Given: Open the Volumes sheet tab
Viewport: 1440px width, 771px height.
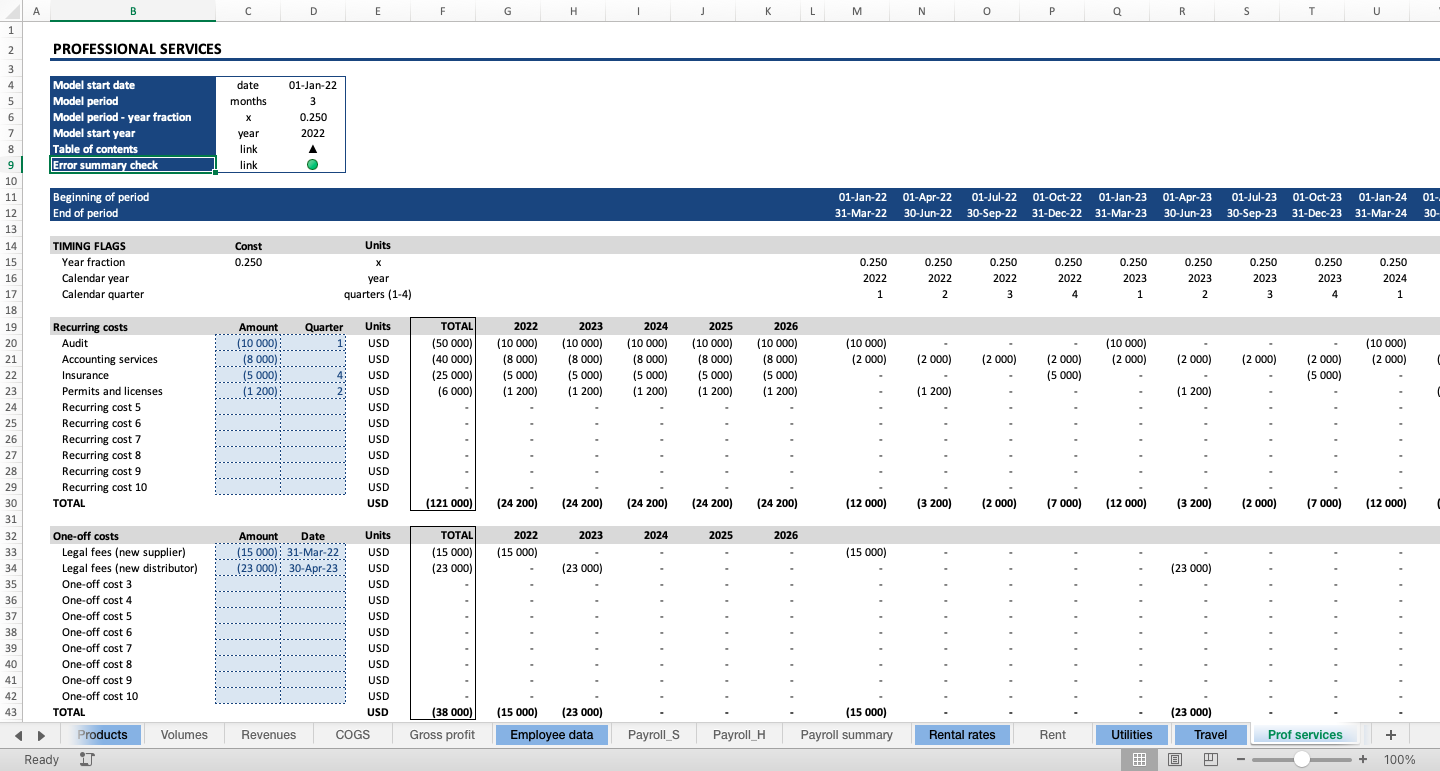Looking at the screenshot, I should coord(184,735).
